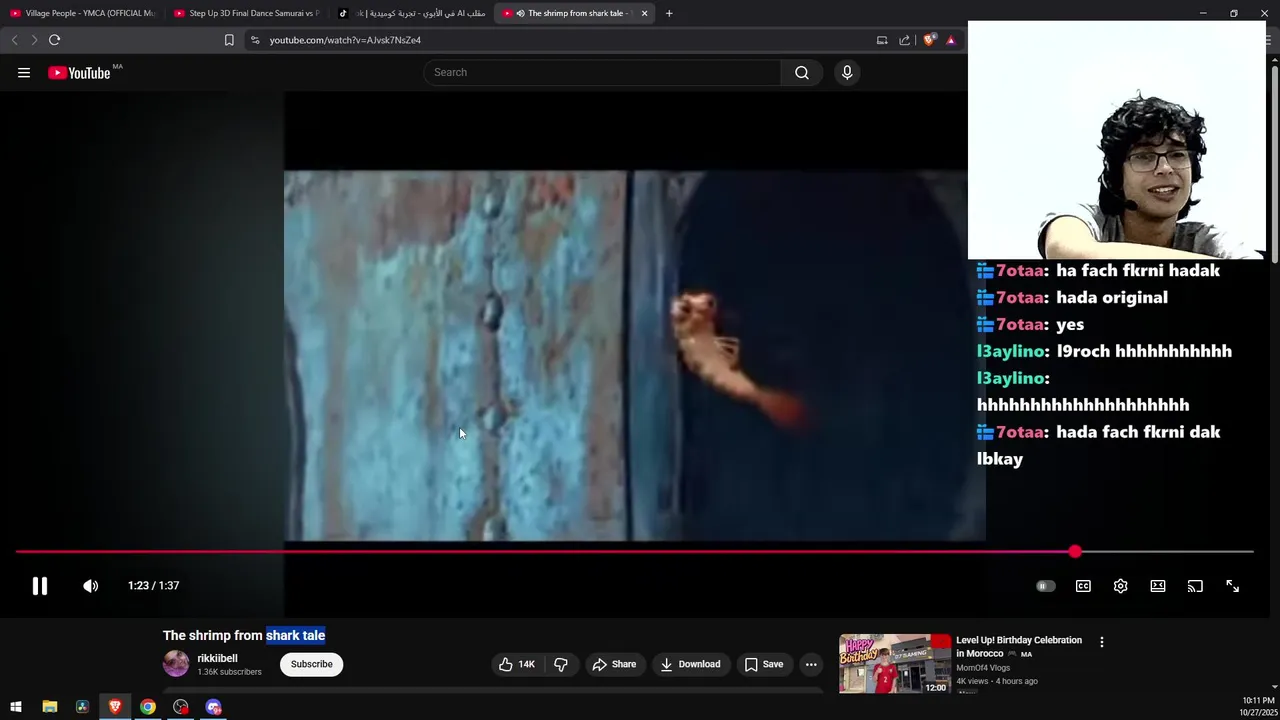Go back in the browser
Screen dimensions: 1280x720
tap(14, 40)
